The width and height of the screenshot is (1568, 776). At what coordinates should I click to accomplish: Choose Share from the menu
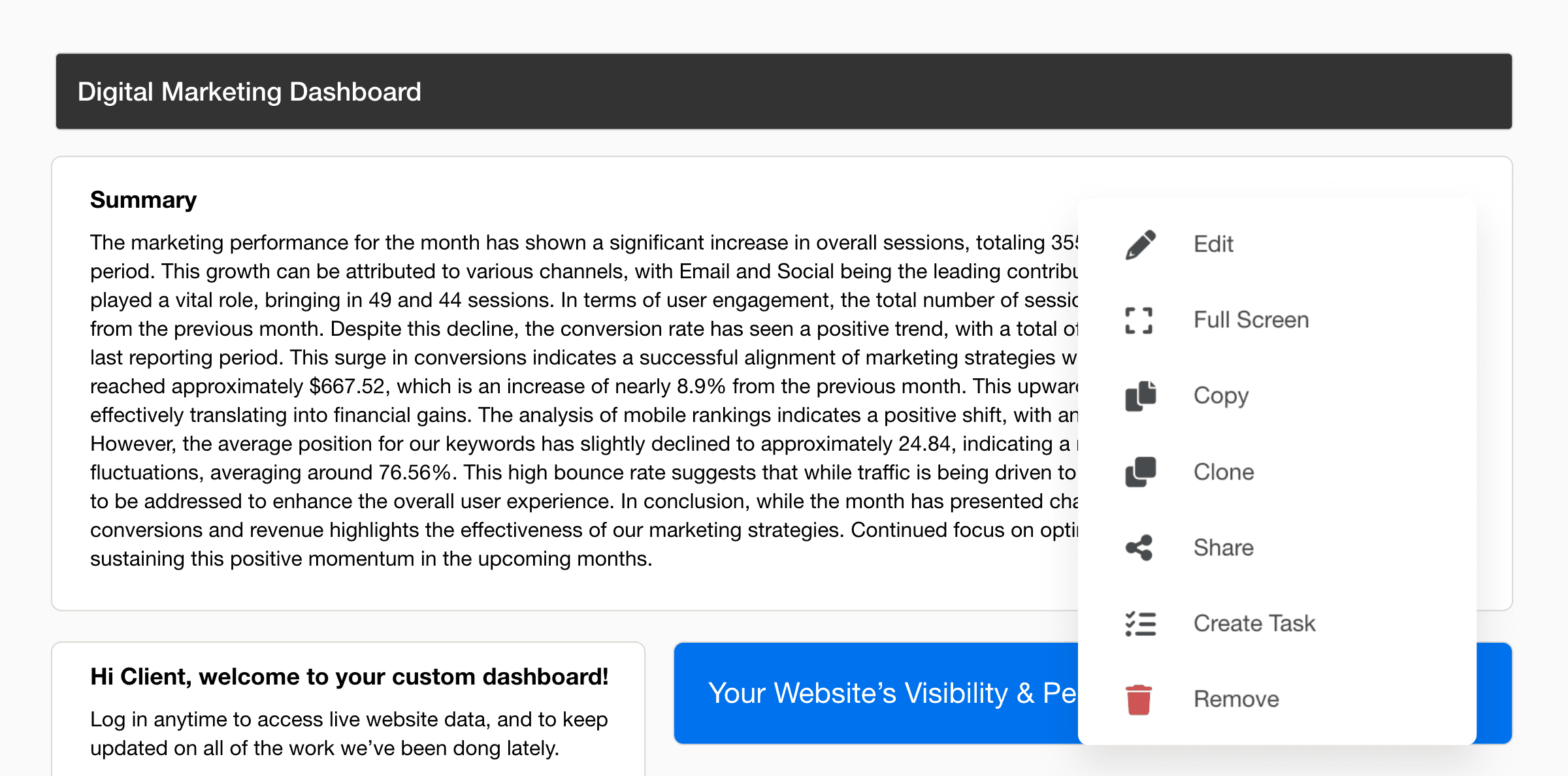pyautogui.click(x=1223, y=547)
